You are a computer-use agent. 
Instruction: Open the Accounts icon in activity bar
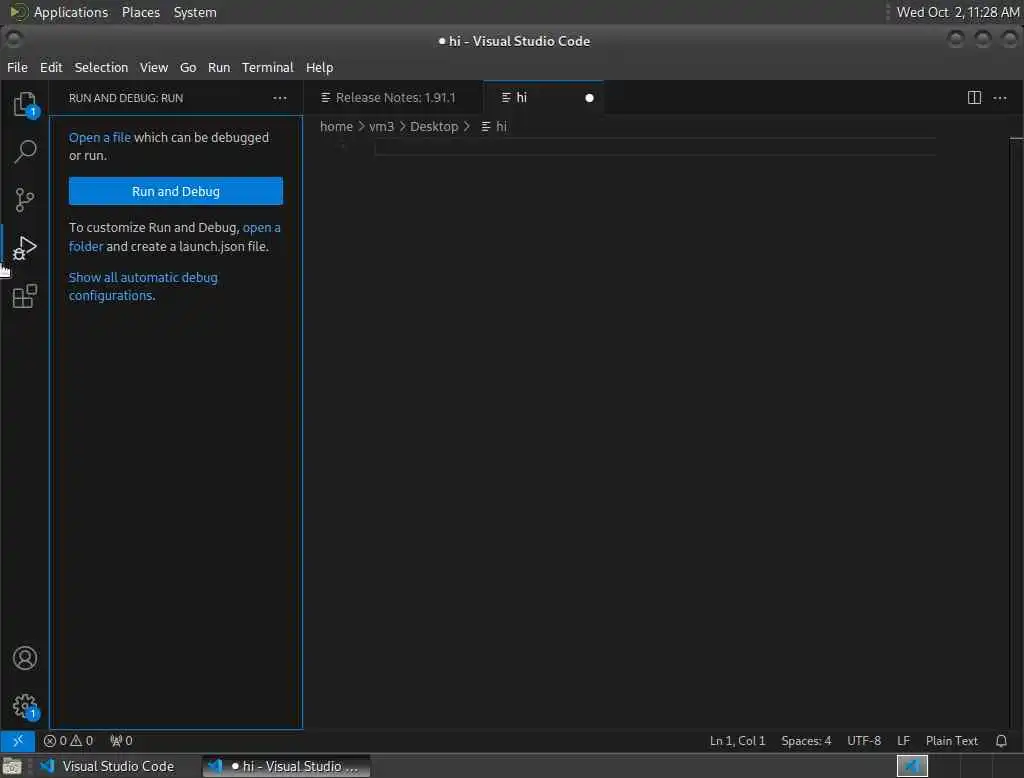coord(25,658)
